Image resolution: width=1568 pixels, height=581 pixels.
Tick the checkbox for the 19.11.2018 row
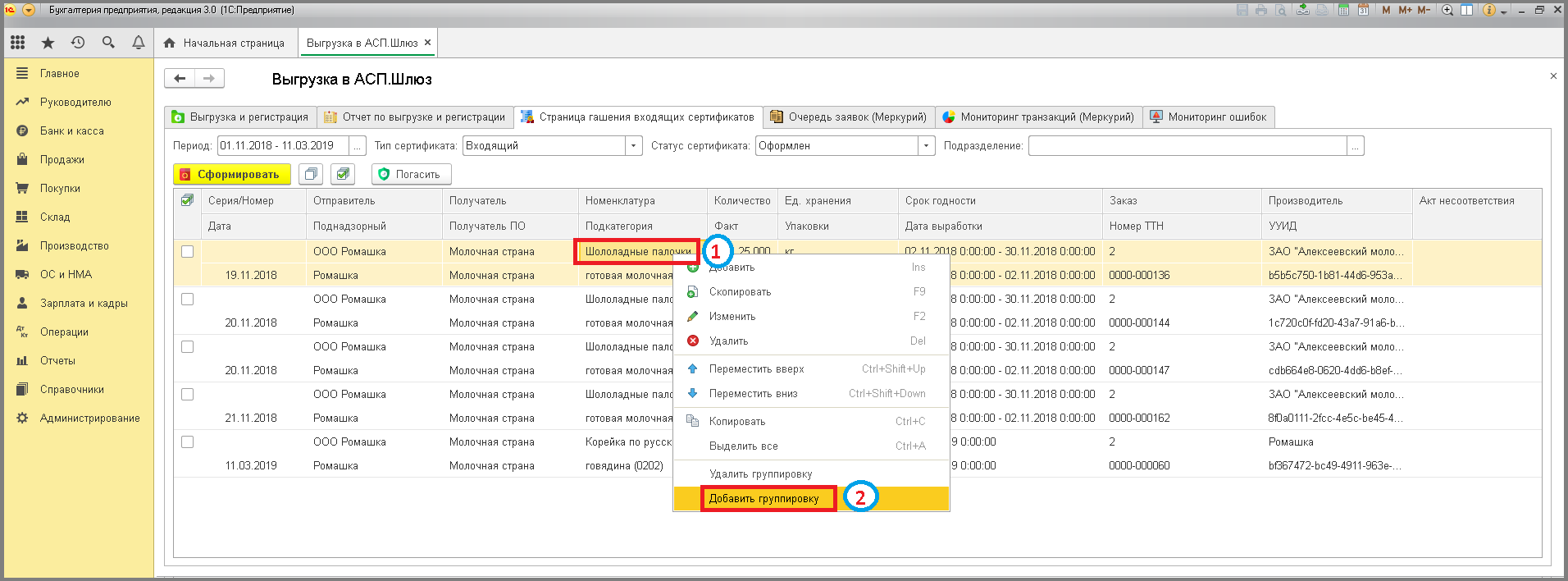click(x=187, y=252)
